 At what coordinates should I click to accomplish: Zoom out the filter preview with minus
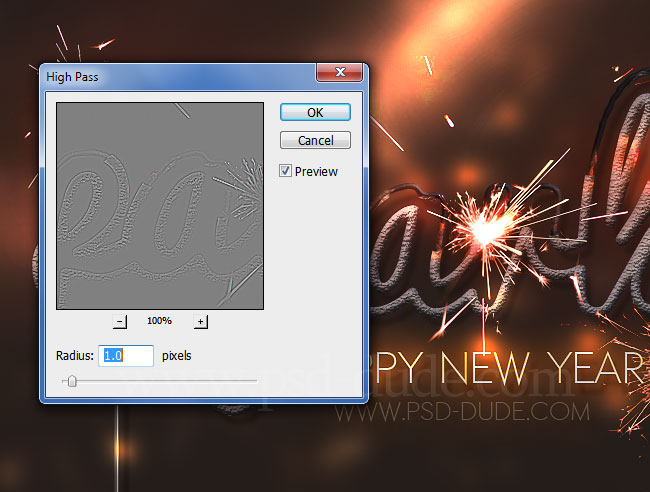[120, 321]
